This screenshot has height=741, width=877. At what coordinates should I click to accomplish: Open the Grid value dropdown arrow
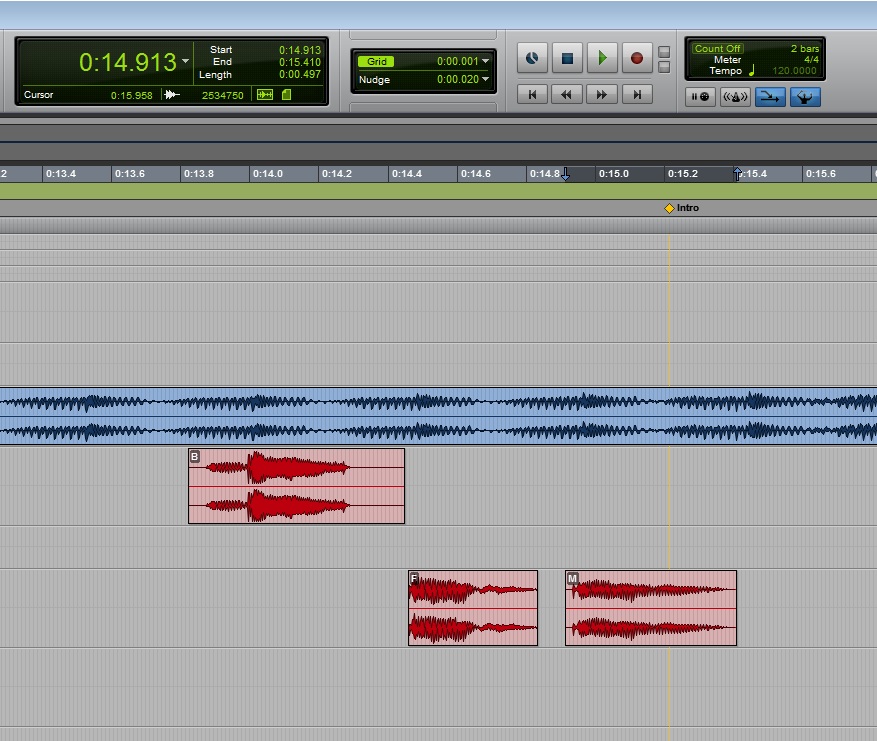point(485,61)
